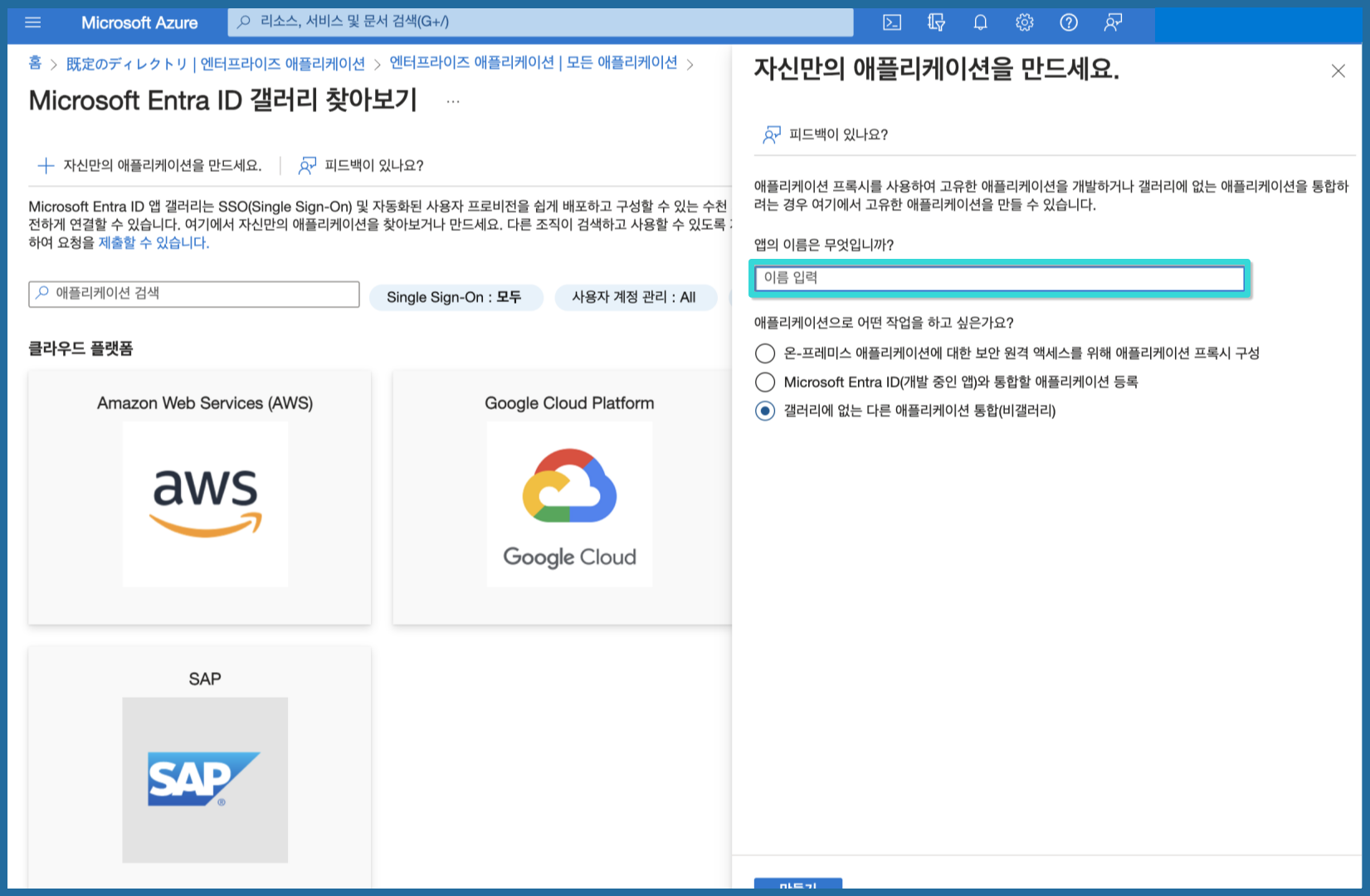Open the Azure portal hamburger menu
1370x896 pixels.
click(x=33, y=22)
